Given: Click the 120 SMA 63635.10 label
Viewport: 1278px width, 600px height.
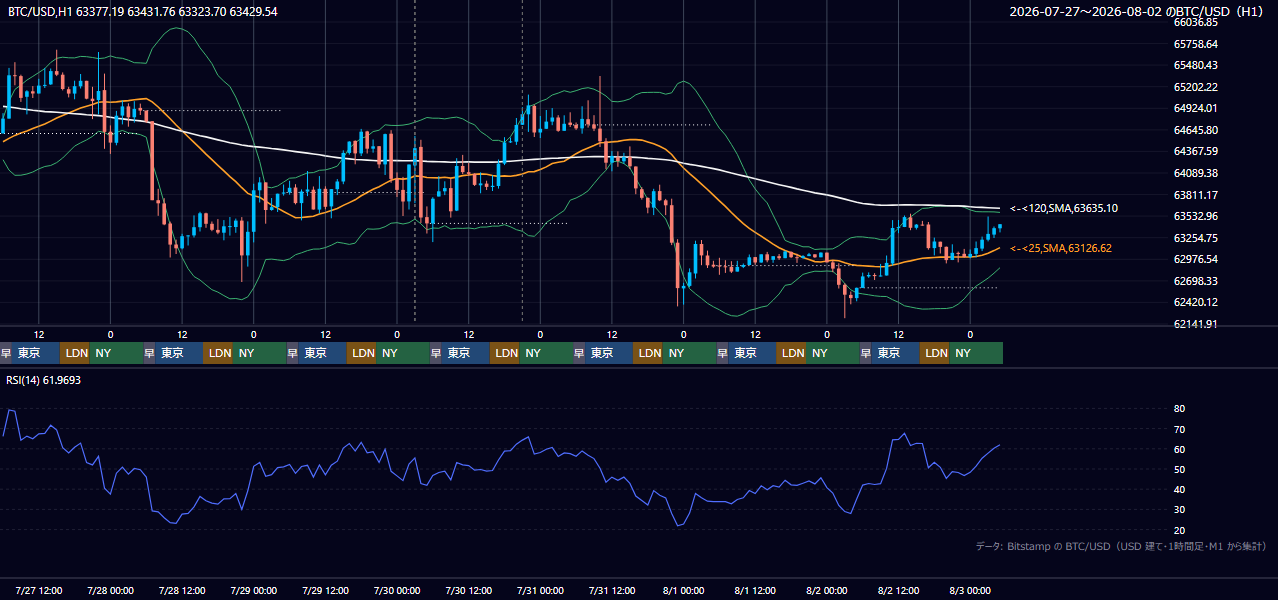Looking at the screenshot, I should coord(1064,208).
